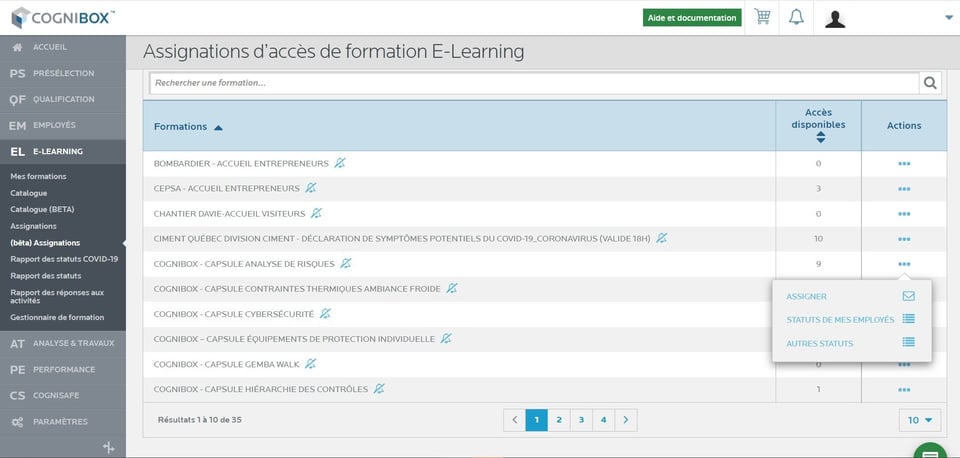
Task: Expand the user account dropdown arrow
Action: pos(949,18)
